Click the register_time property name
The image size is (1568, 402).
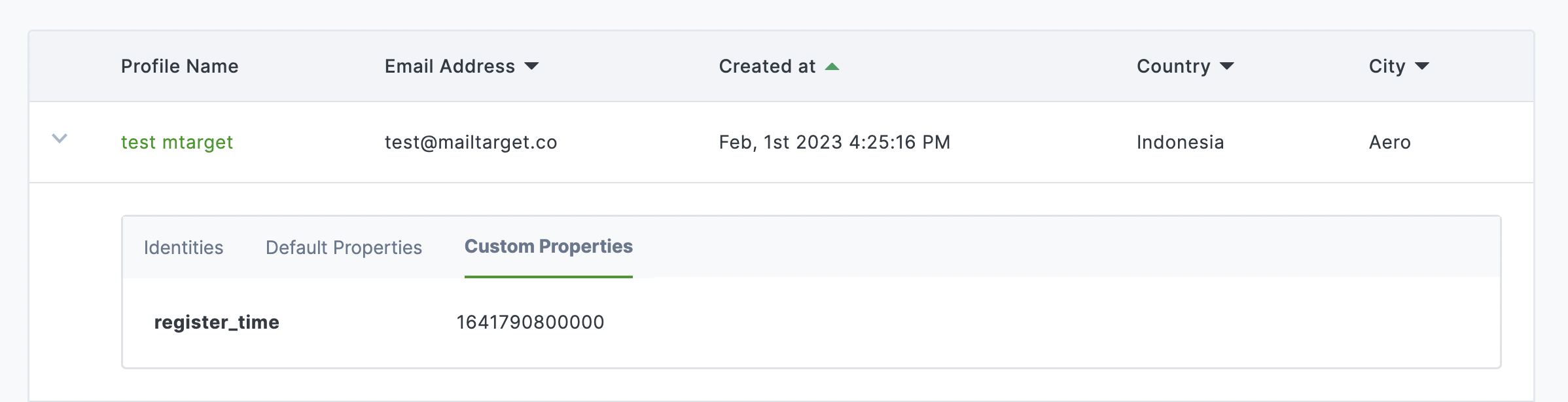(x=217, y=322)
